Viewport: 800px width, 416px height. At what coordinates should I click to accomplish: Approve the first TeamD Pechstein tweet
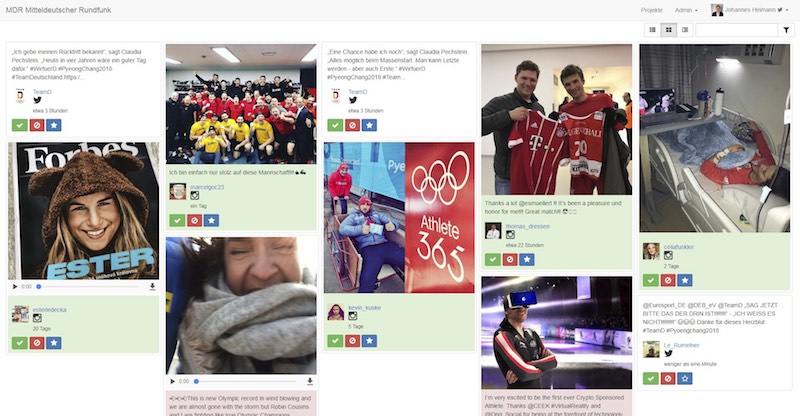pyautogui.click(x=19, y=125)
